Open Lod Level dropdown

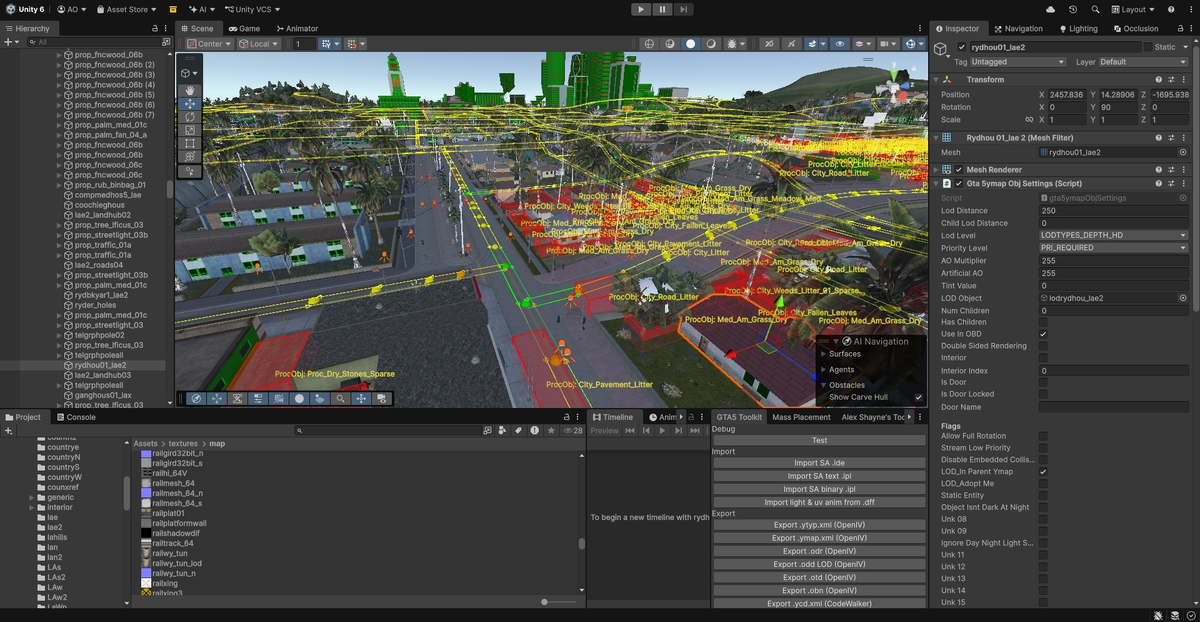click(1113, 235)
